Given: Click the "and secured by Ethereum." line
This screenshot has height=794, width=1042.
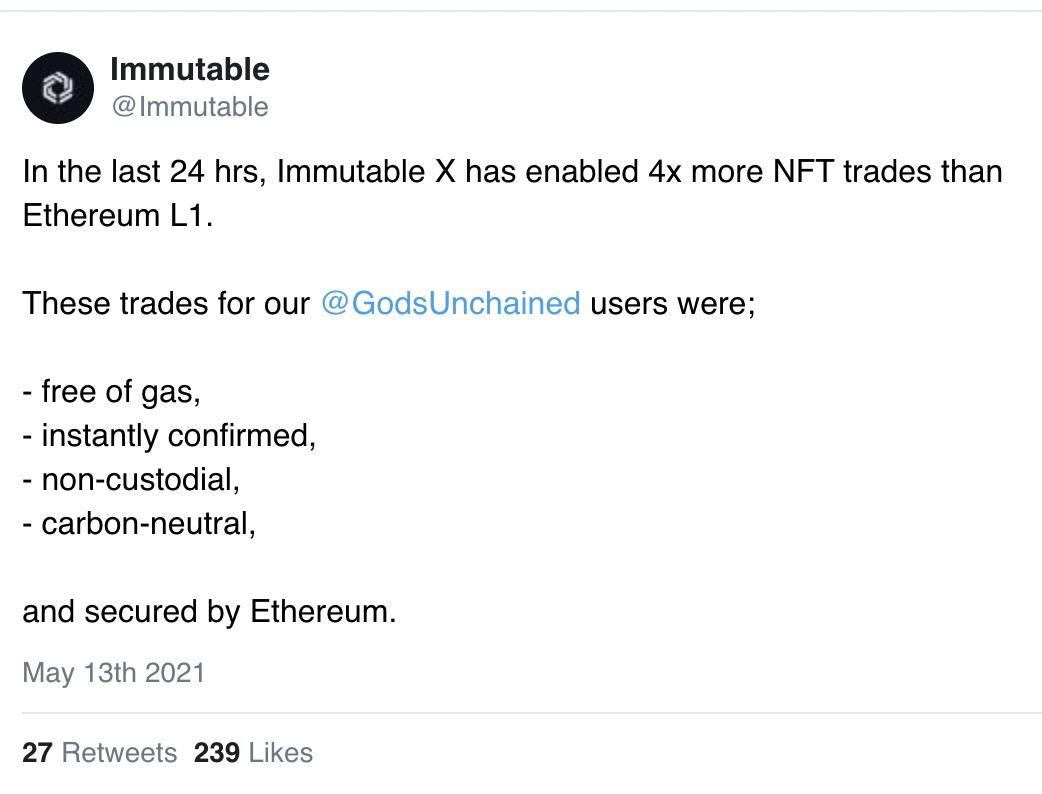Looking at the screenshot, I should (209, 611).
